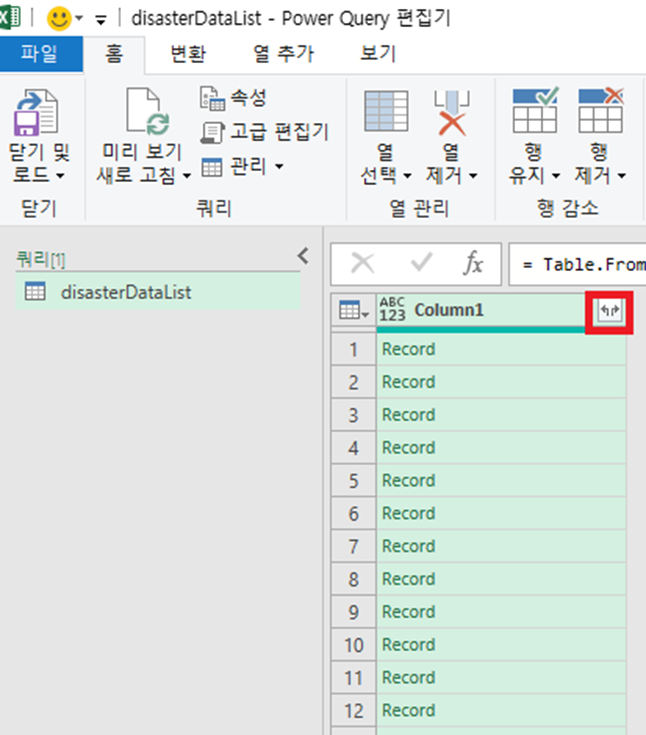
Task: Switch to the 열 추가 tab
Action: (x=284, y=53)
